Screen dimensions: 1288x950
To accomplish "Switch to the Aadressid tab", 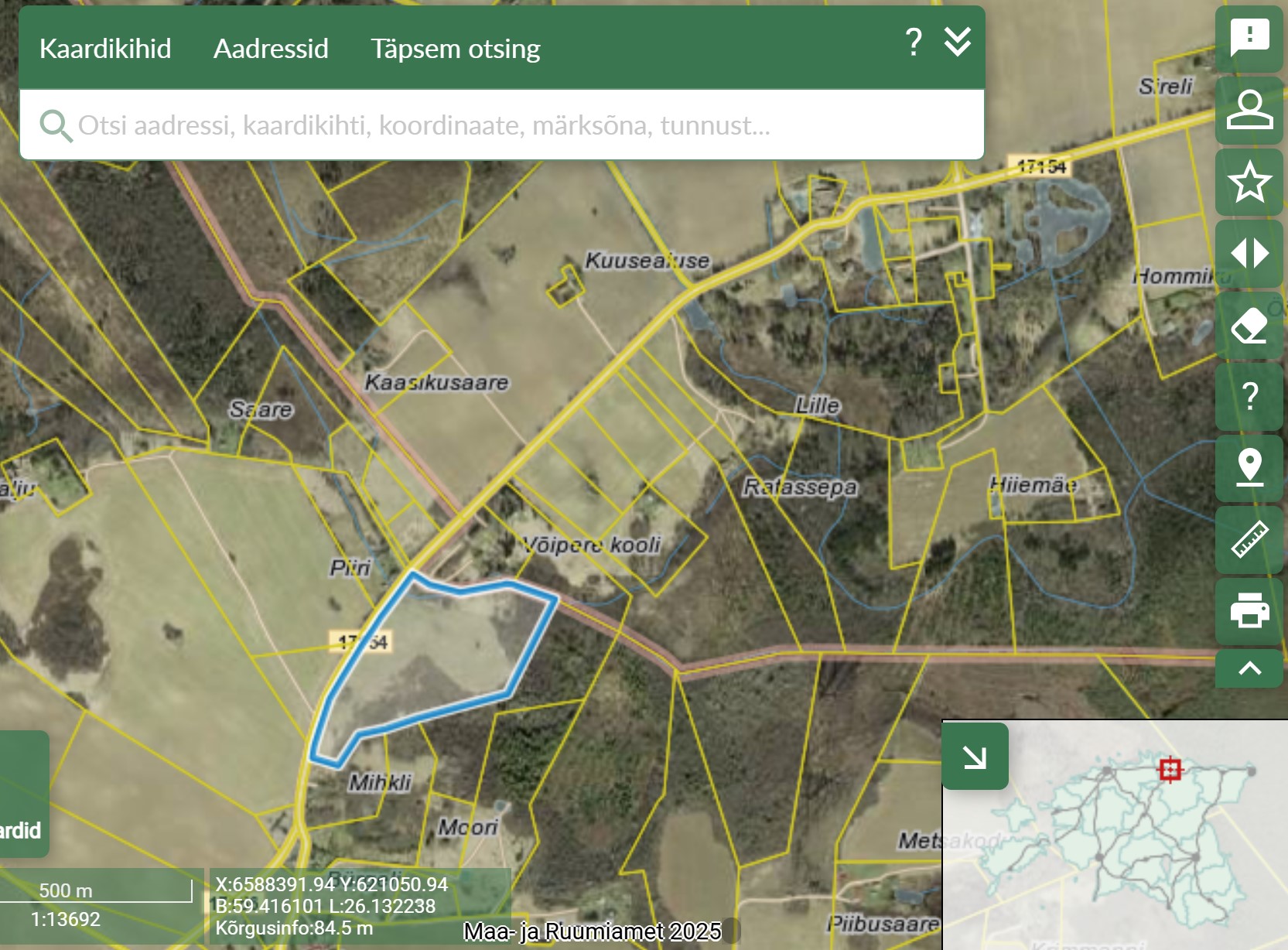I will [x=271, y=49].
